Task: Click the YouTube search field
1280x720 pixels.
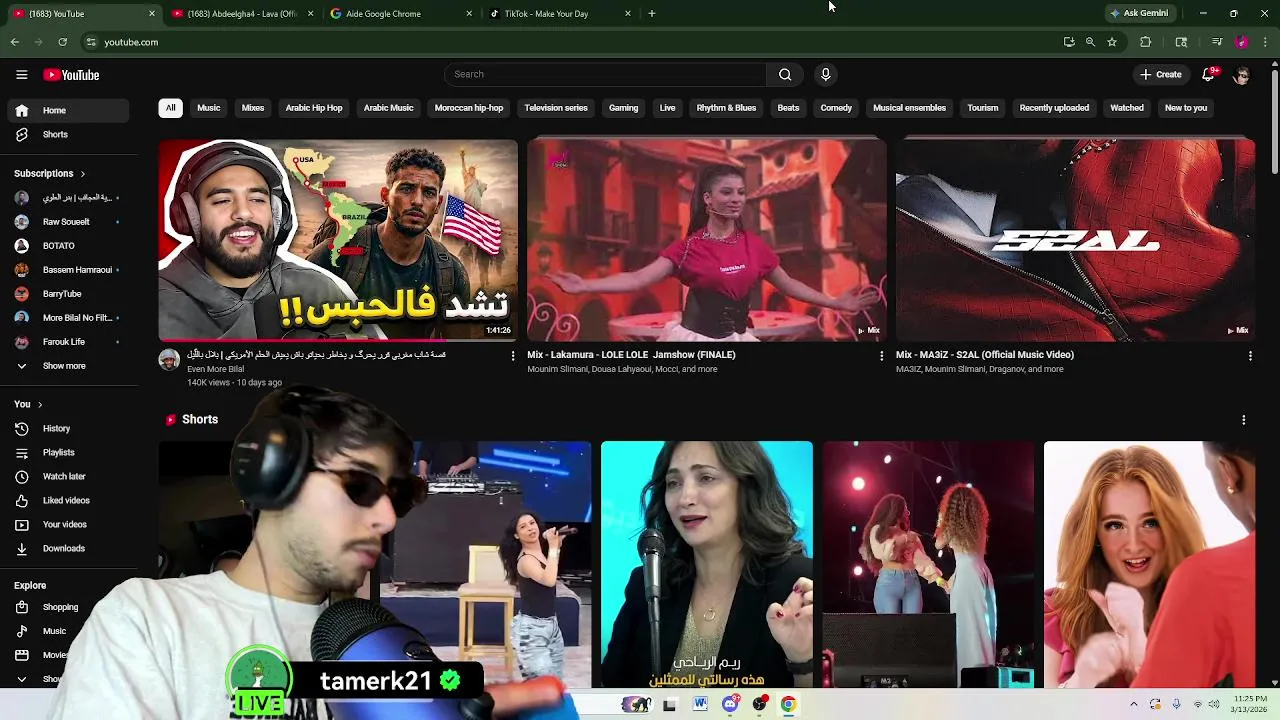Action: (x=605, y=74)
